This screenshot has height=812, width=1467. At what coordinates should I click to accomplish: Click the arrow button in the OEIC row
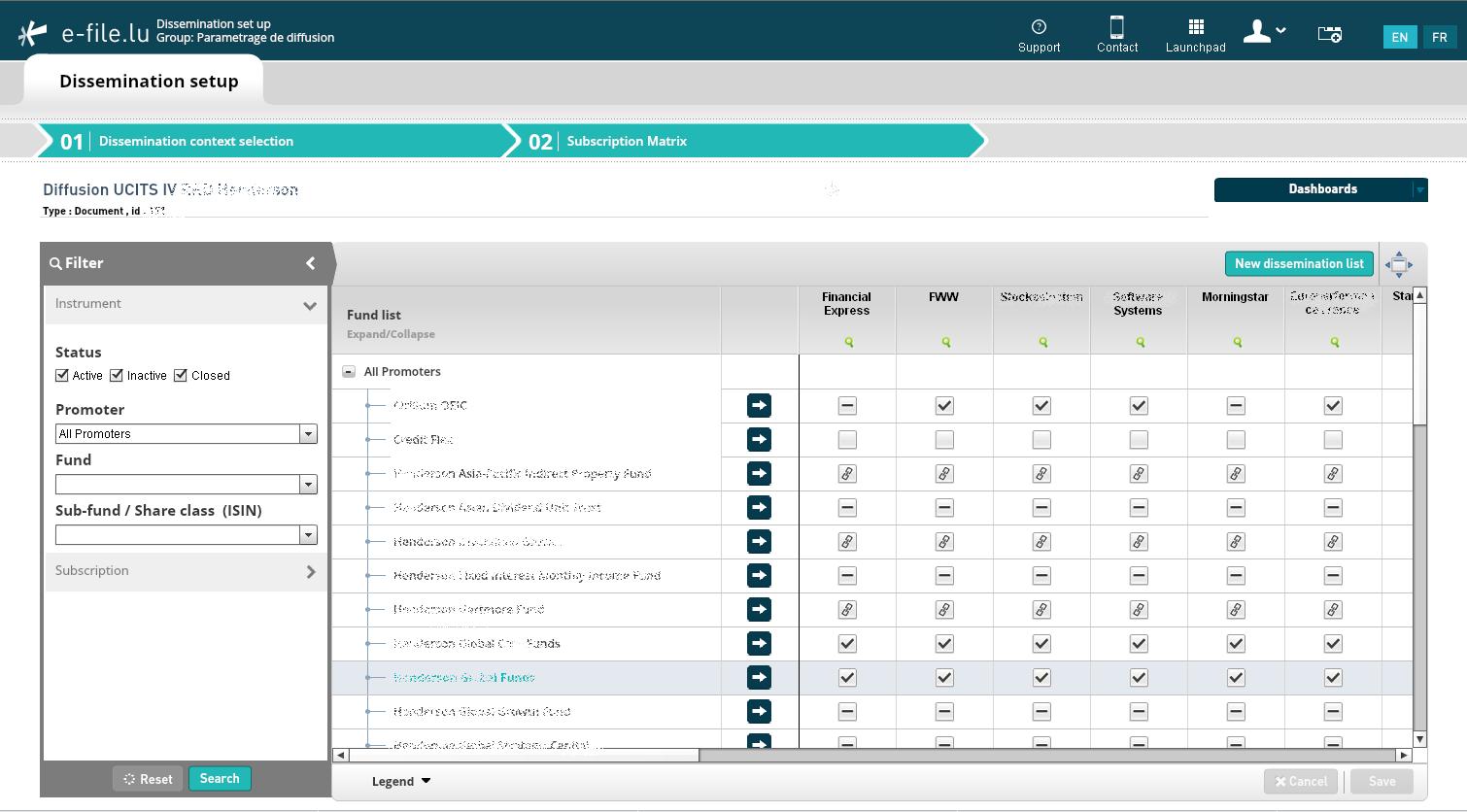[x=759, y=405]
